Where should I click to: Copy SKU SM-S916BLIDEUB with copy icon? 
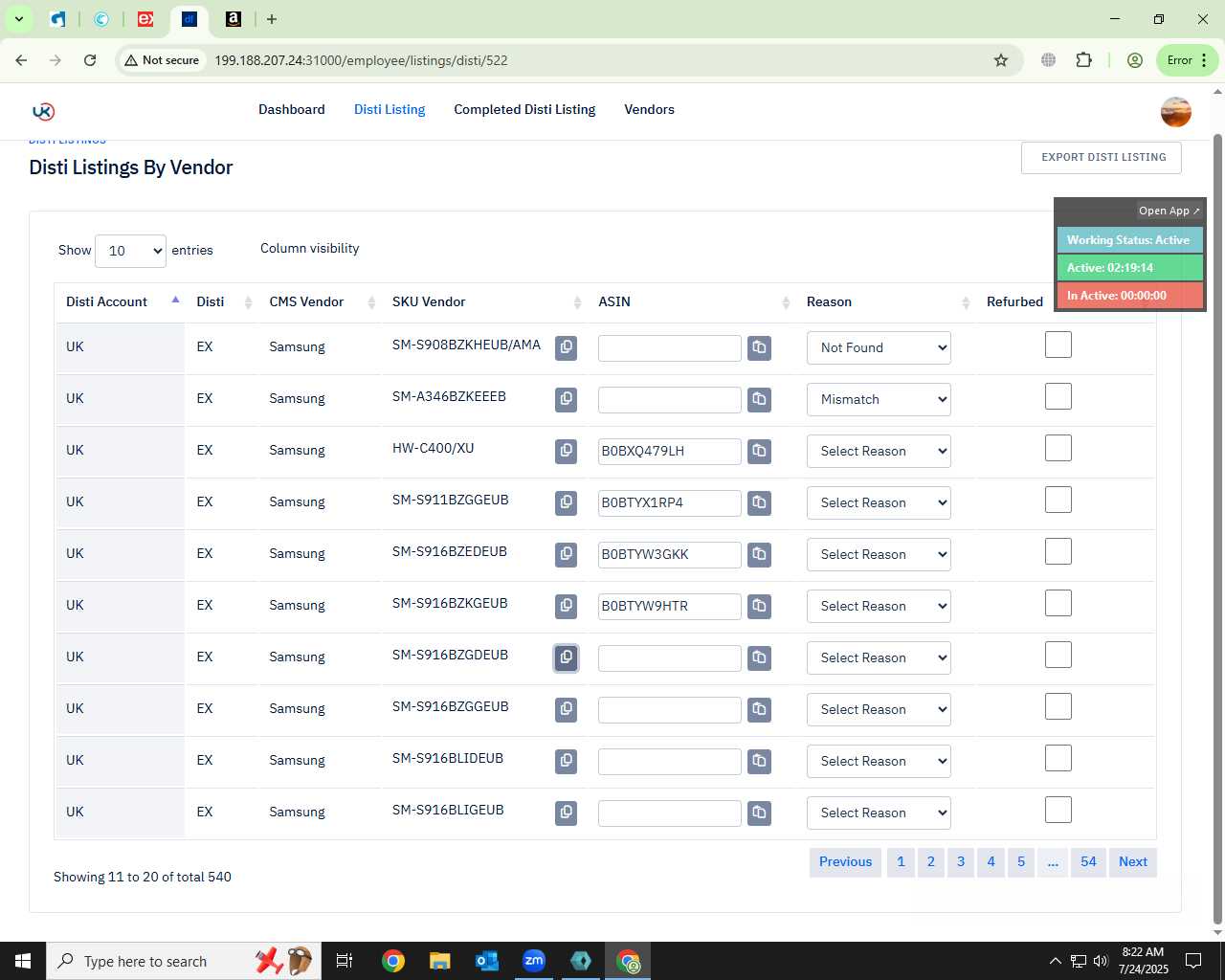[x=567, y=761]
